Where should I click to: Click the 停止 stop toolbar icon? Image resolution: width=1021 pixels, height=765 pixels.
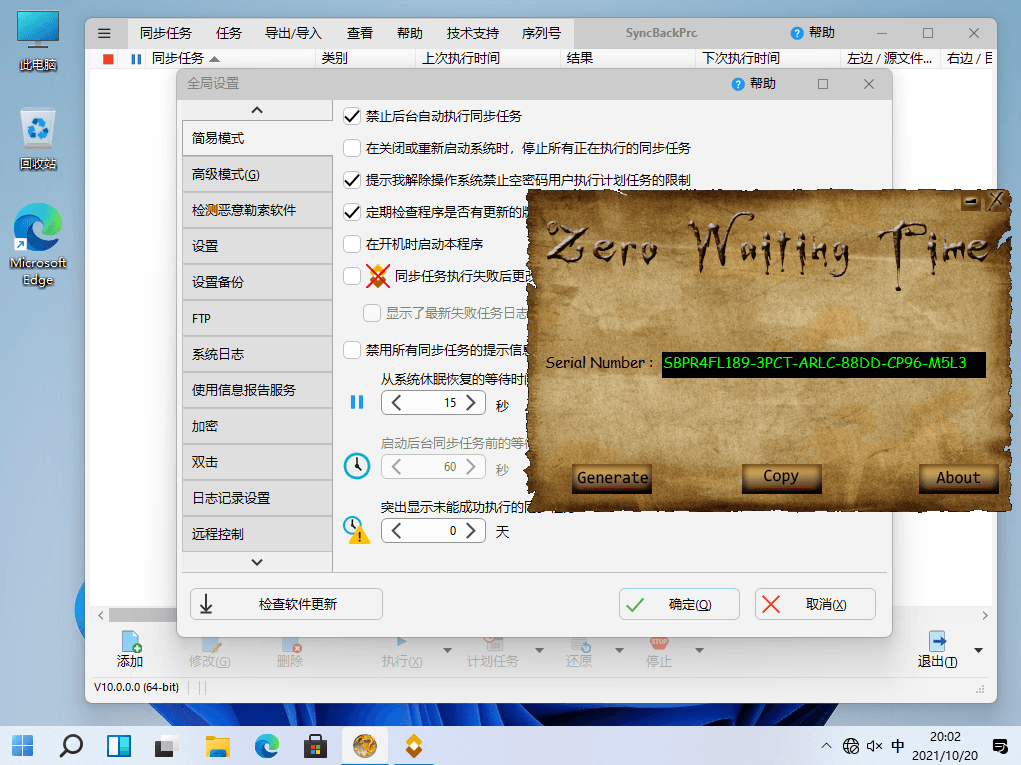[x=659, y=643]
